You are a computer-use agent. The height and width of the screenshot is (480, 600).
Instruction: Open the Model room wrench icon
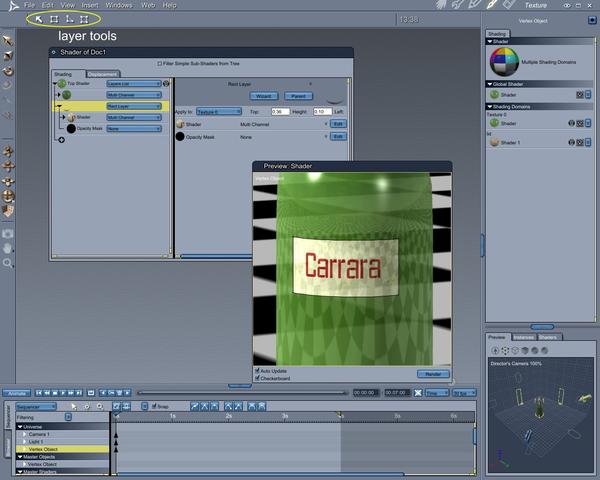click(x=458, y=5)
